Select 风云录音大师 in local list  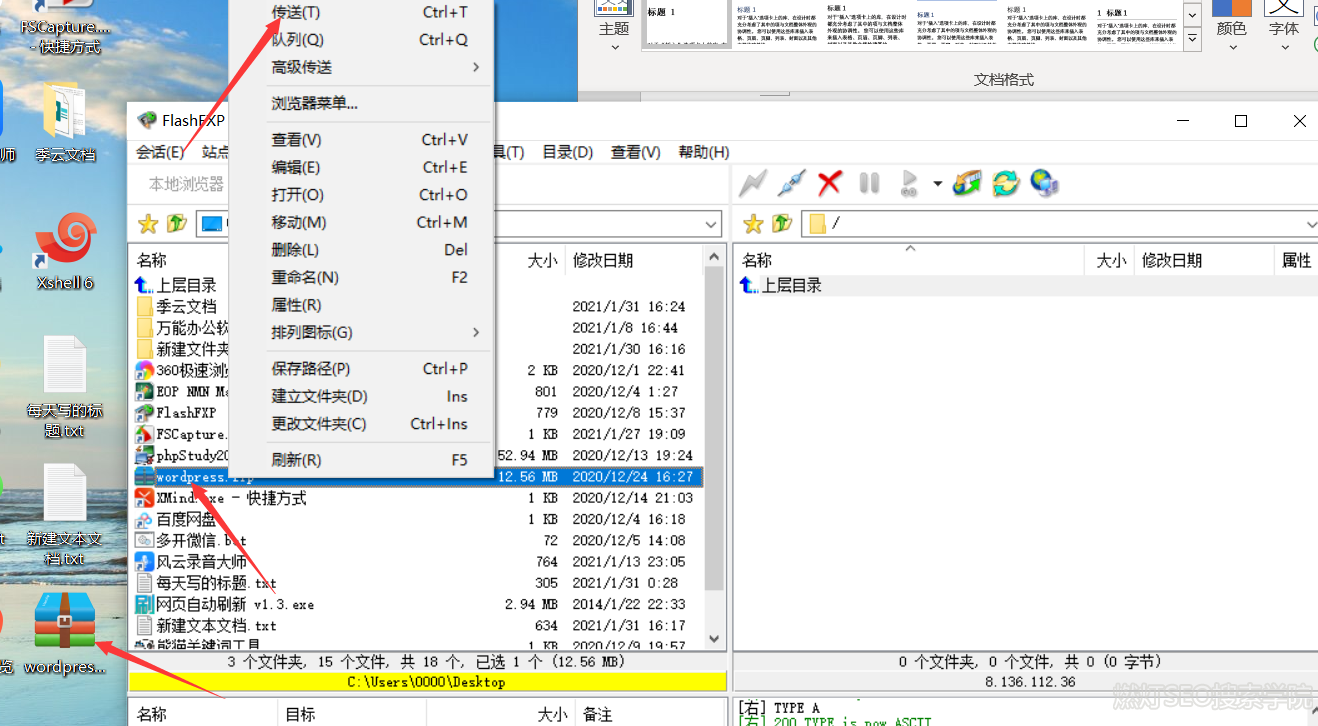201,562
